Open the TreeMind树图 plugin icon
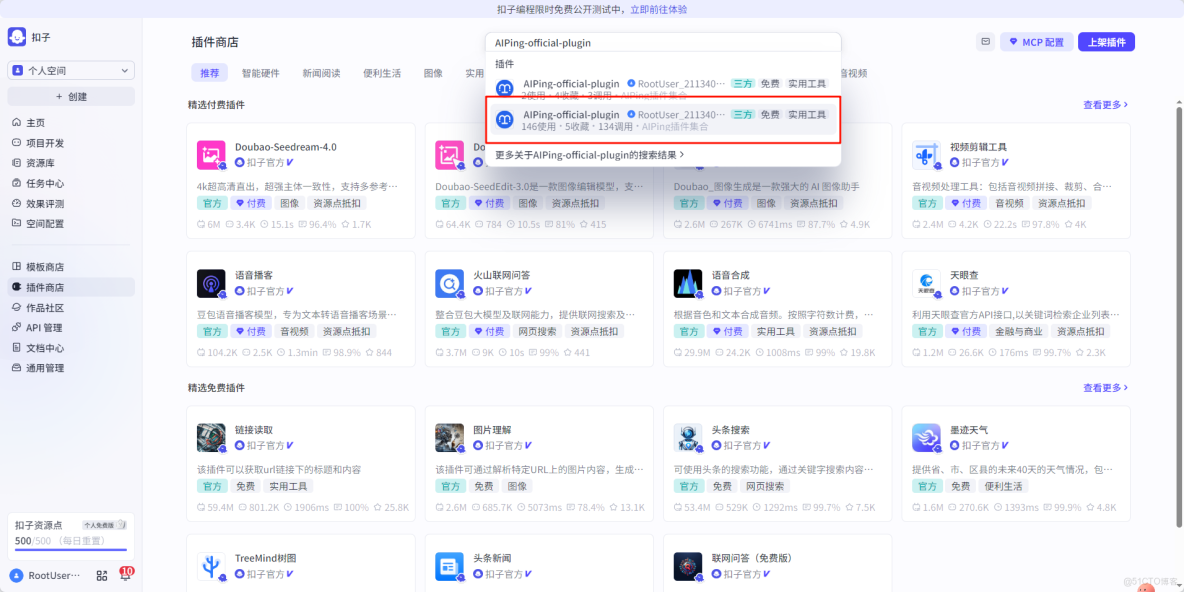The image size is (1184, 592). coord(214,567)
